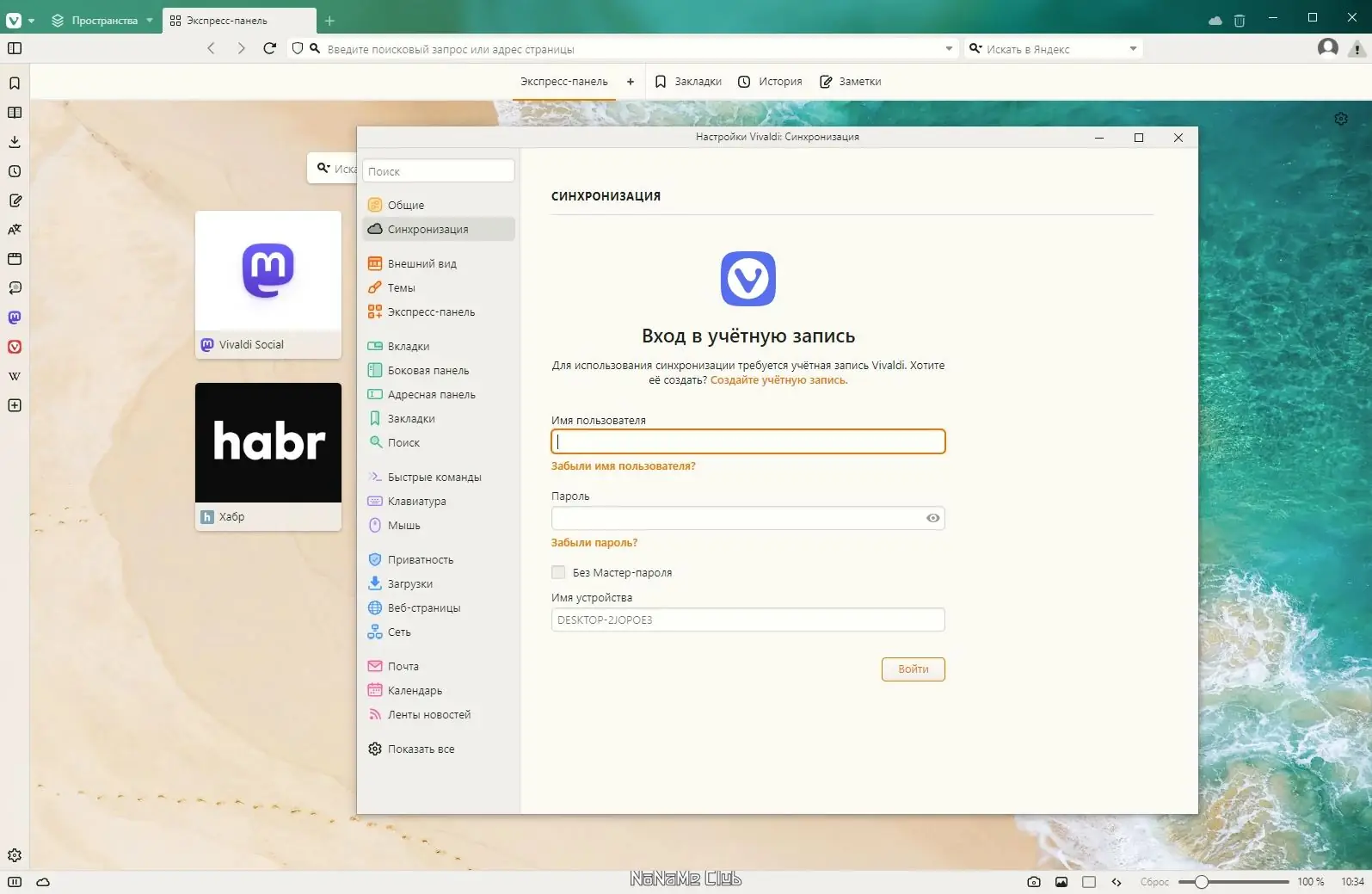This screenshot has width=1372, height=894.
Task: Open Темы settings section
Action: [439, 287]
